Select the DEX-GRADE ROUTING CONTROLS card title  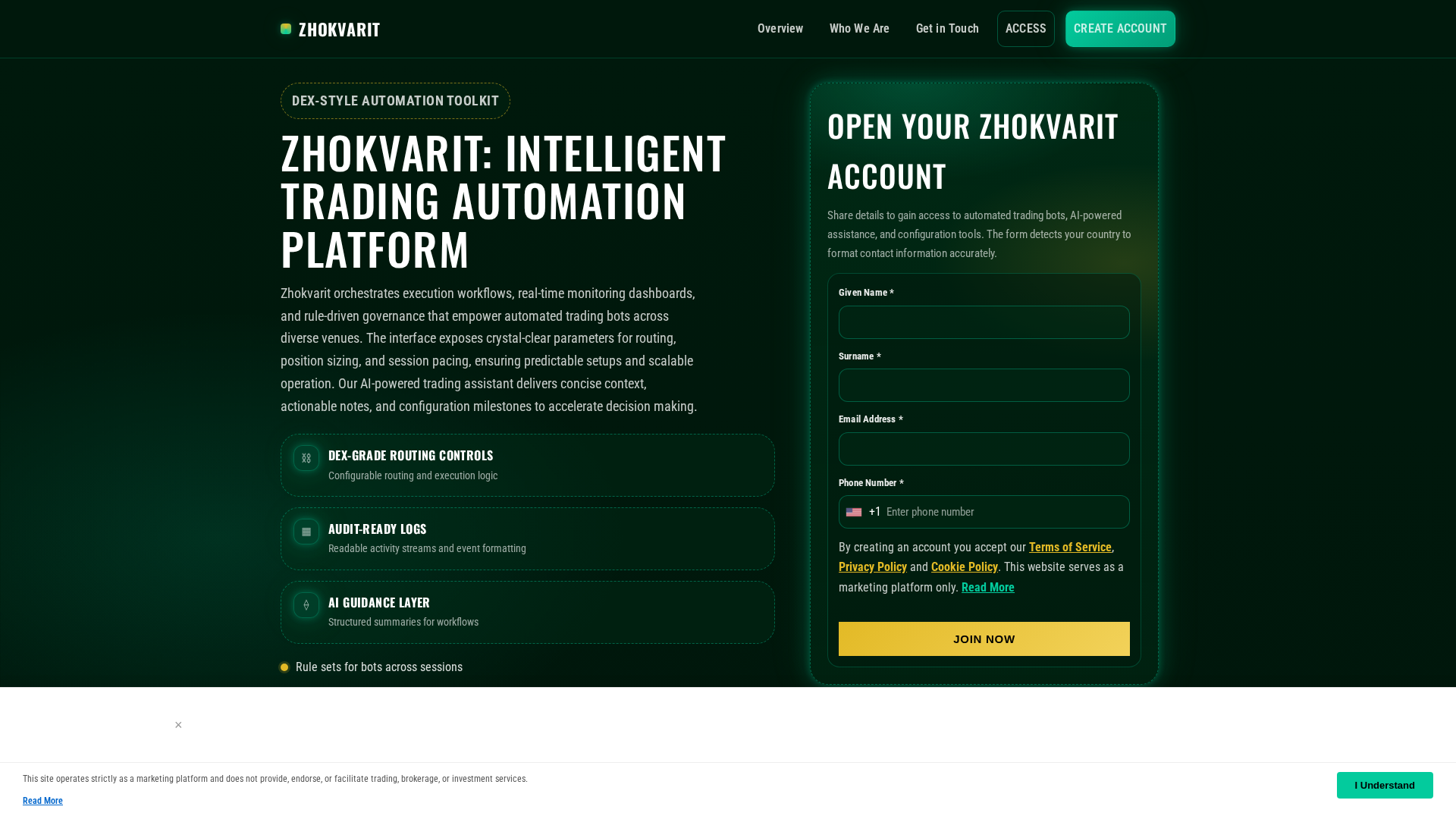click(411, 455)
